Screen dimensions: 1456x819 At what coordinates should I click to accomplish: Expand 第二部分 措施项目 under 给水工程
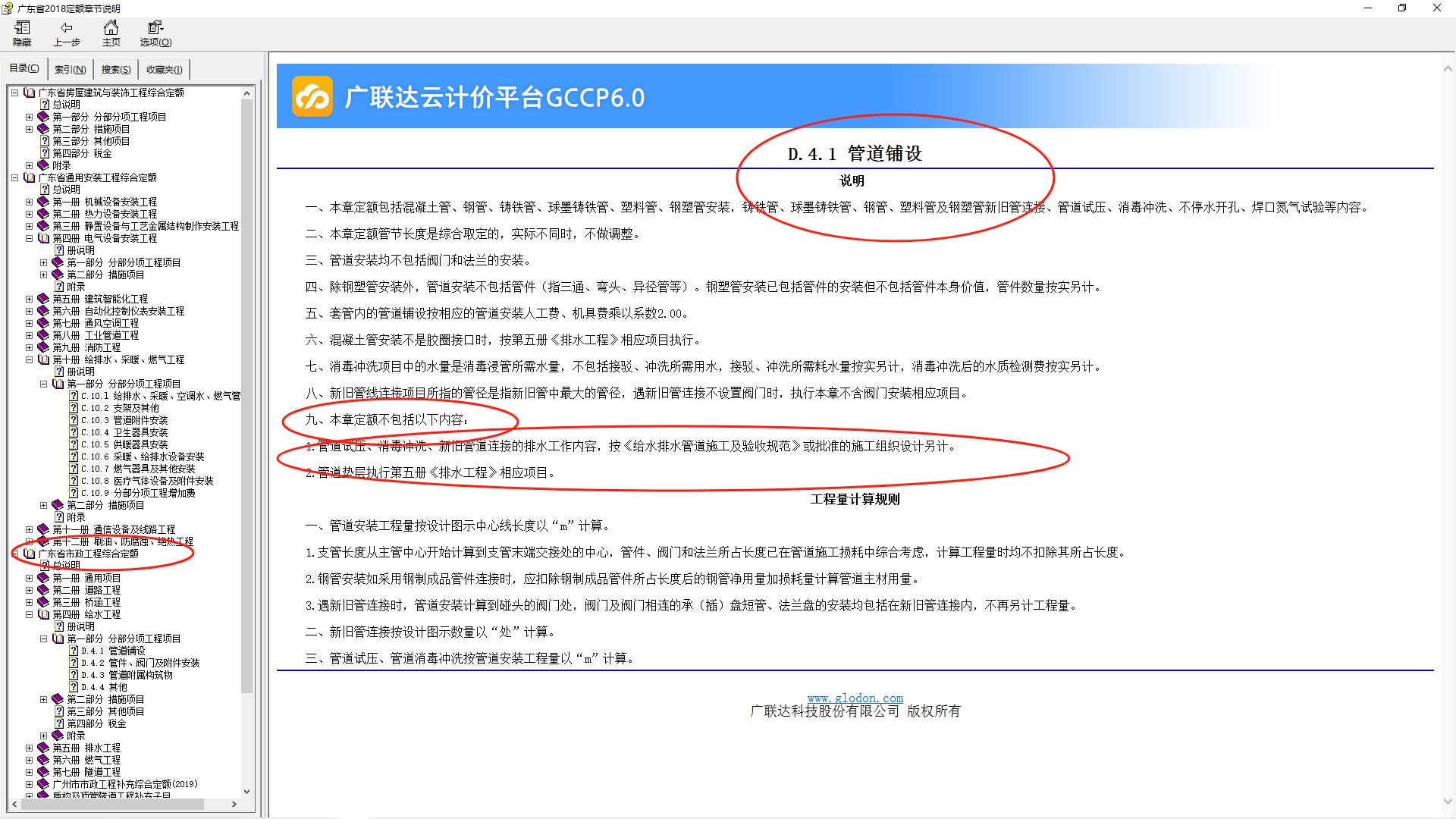pos(43,699)
